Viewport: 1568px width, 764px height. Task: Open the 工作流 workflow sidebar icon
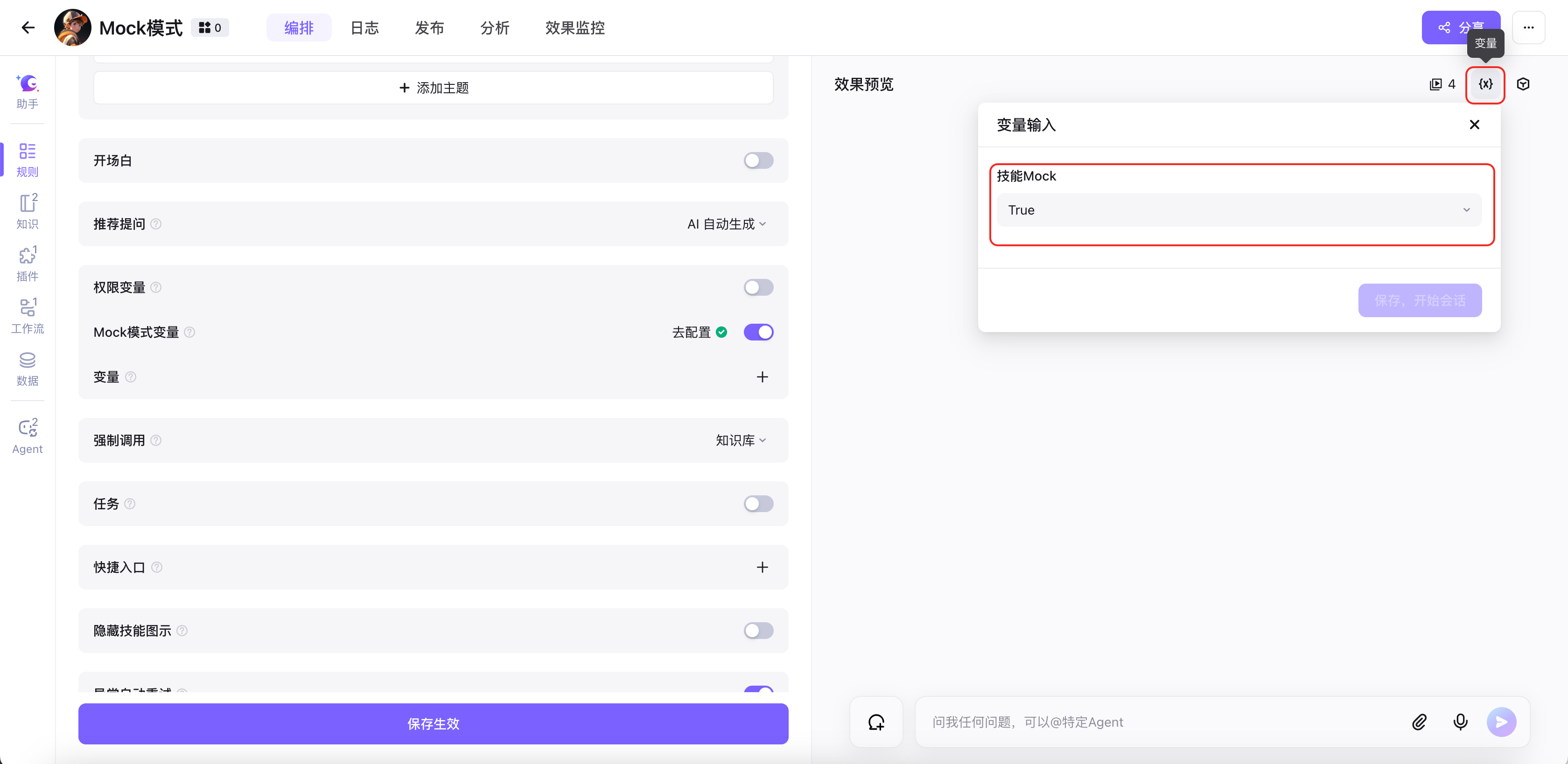(x=28, y=315)
